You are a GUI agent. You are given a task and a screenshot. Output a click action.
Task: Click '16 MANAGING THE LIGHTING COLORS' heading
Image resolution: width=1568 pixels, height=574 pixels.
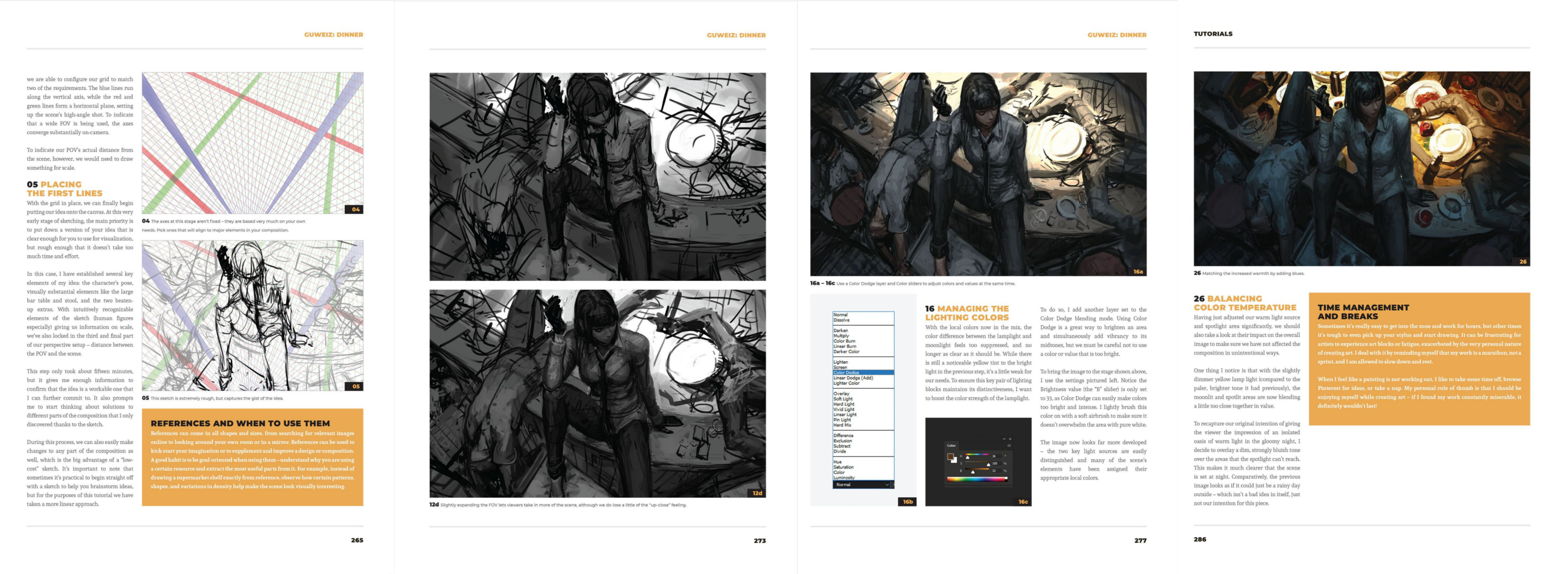pyautogui.click(x=967, y=313)
